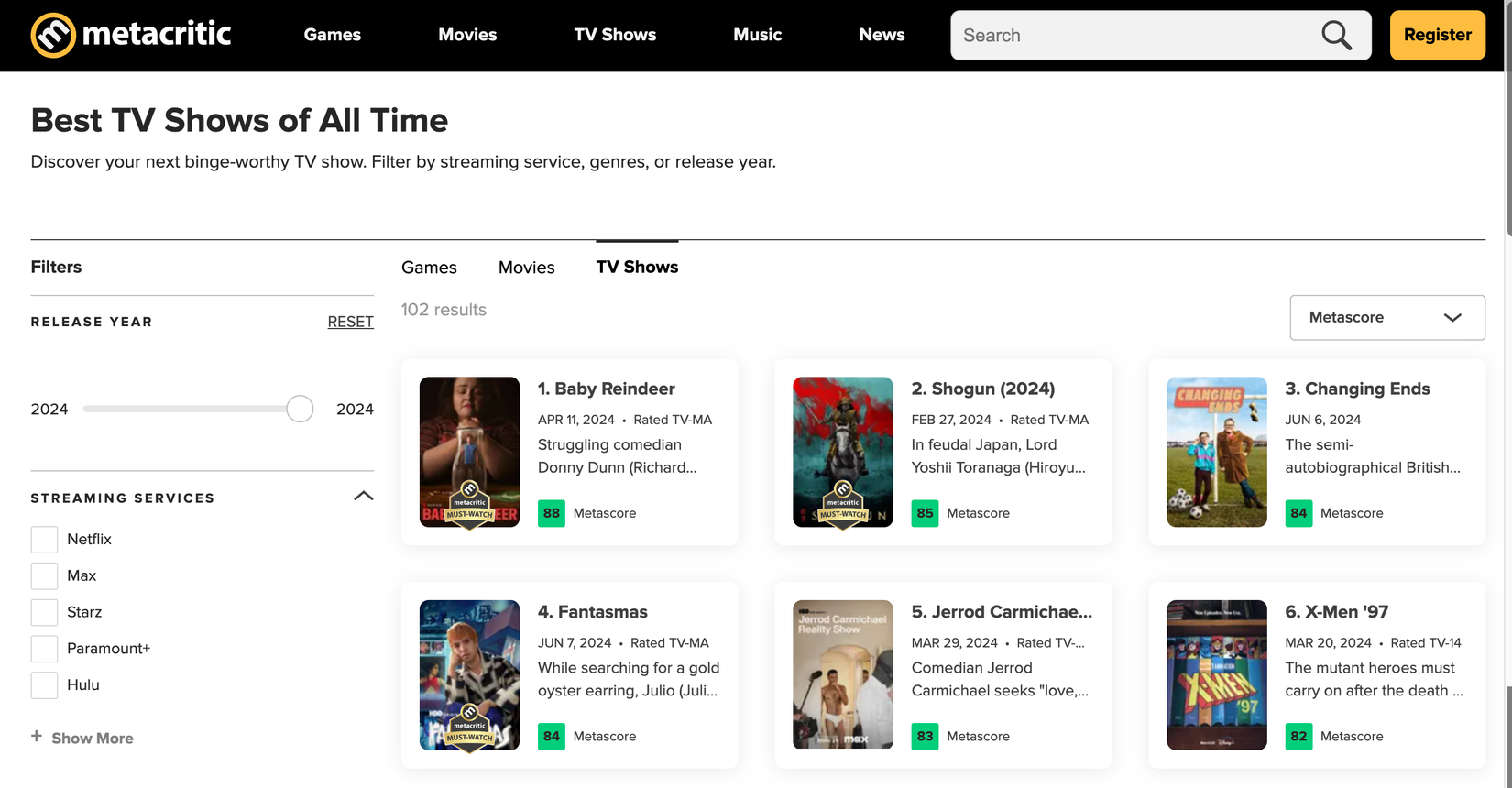Screen dimensions: 1512x788
Task: Open TV Shows in top navigation
Action: point(615,35)
